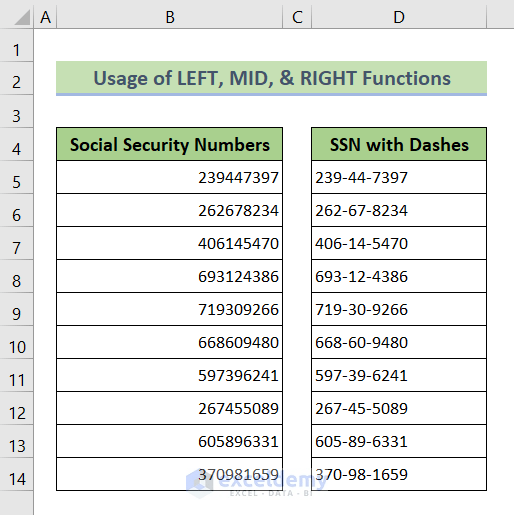
Task: Select column A header
Action: pos(45,17)
